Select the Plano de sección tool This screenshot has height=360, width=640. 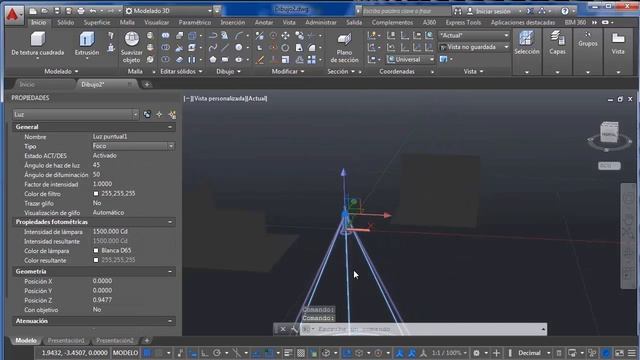(344, 48)
